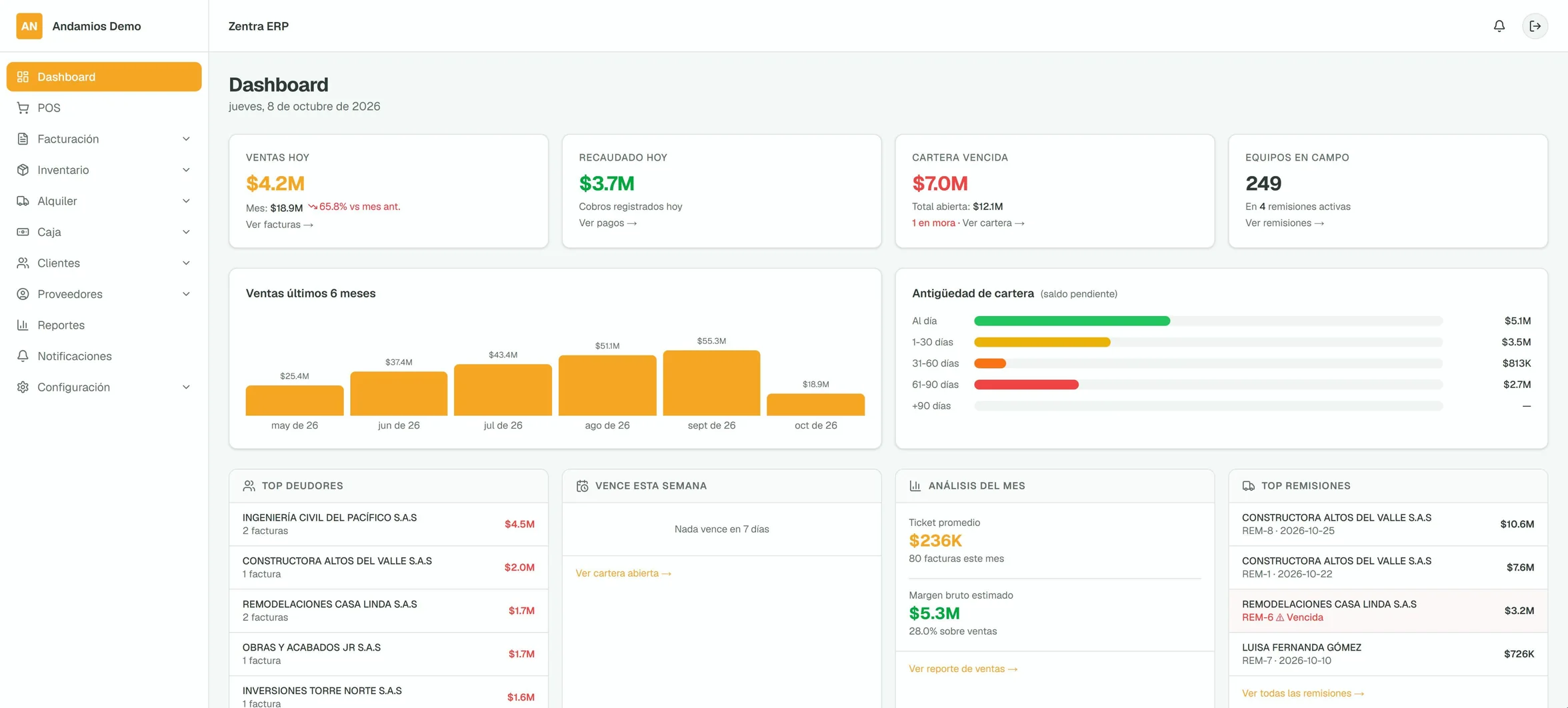The height and width of the screenshot is (708, 1568).
Task: Click the Top Remisiones truck icon
Action: (1248, 486)
